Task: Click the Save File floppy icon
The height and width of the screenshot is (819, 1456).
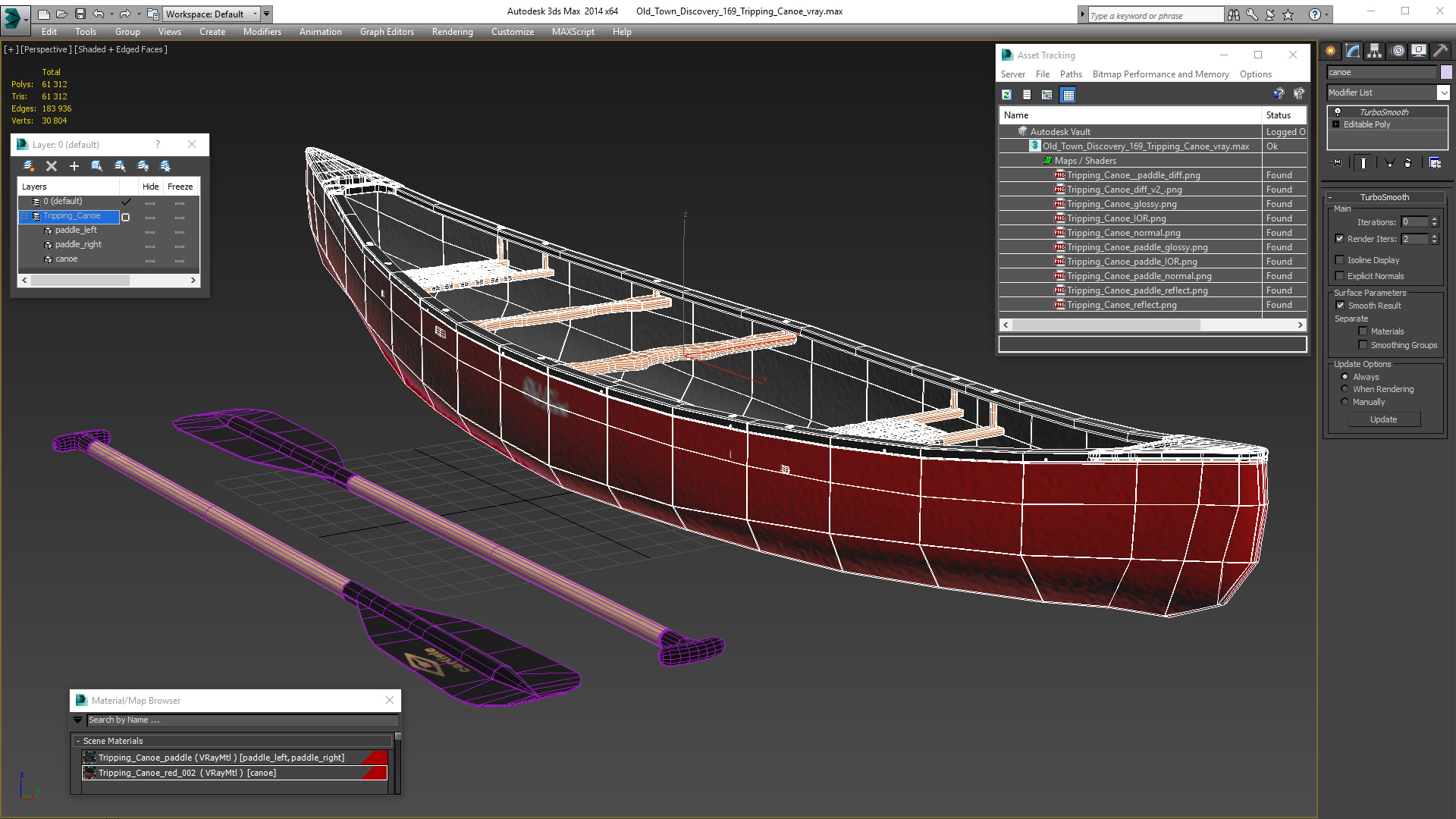Action: 80,14
